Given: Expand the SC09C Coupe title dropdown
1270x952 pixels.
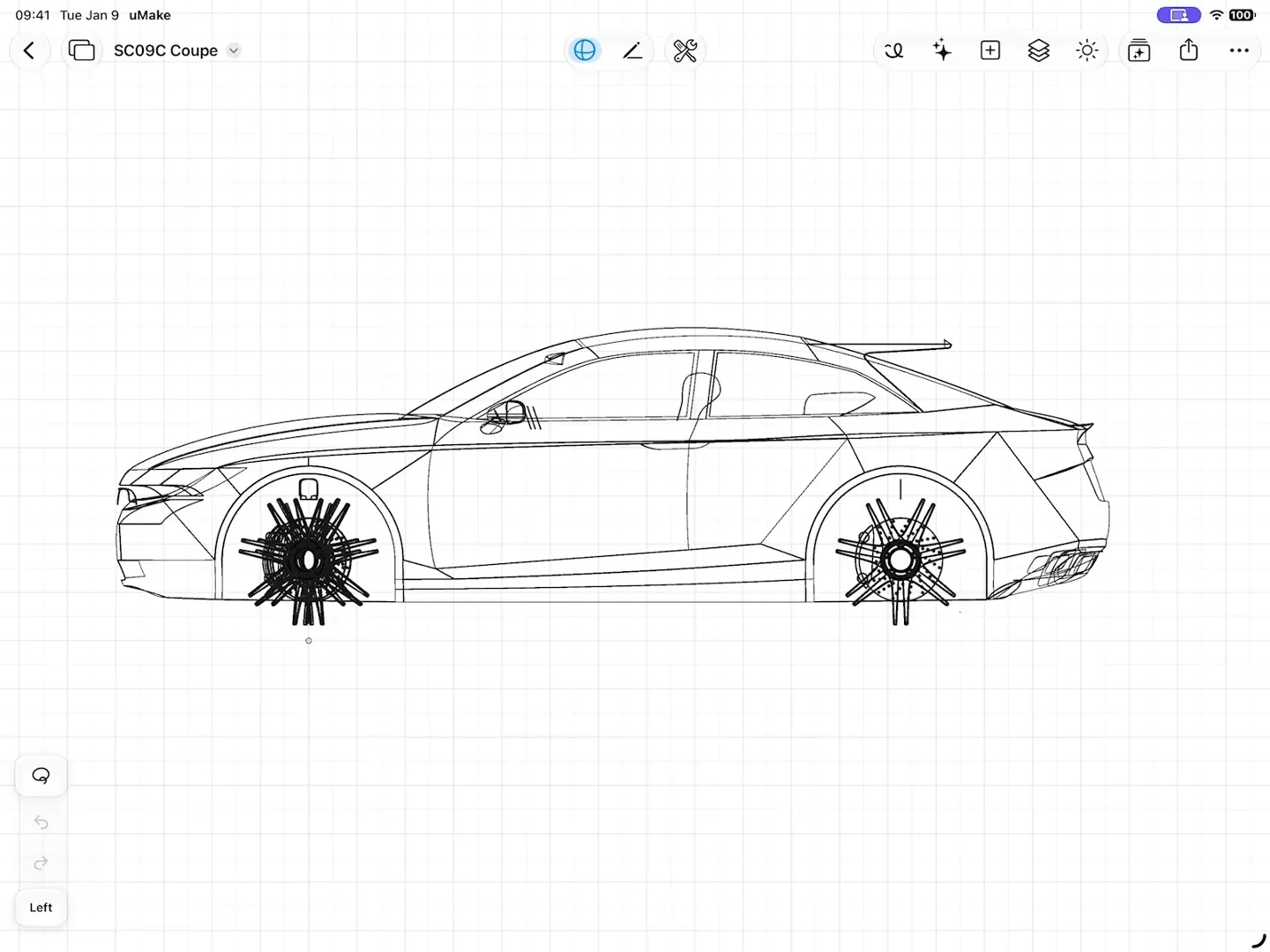Looking at the screenshot, I should [234, 50].
